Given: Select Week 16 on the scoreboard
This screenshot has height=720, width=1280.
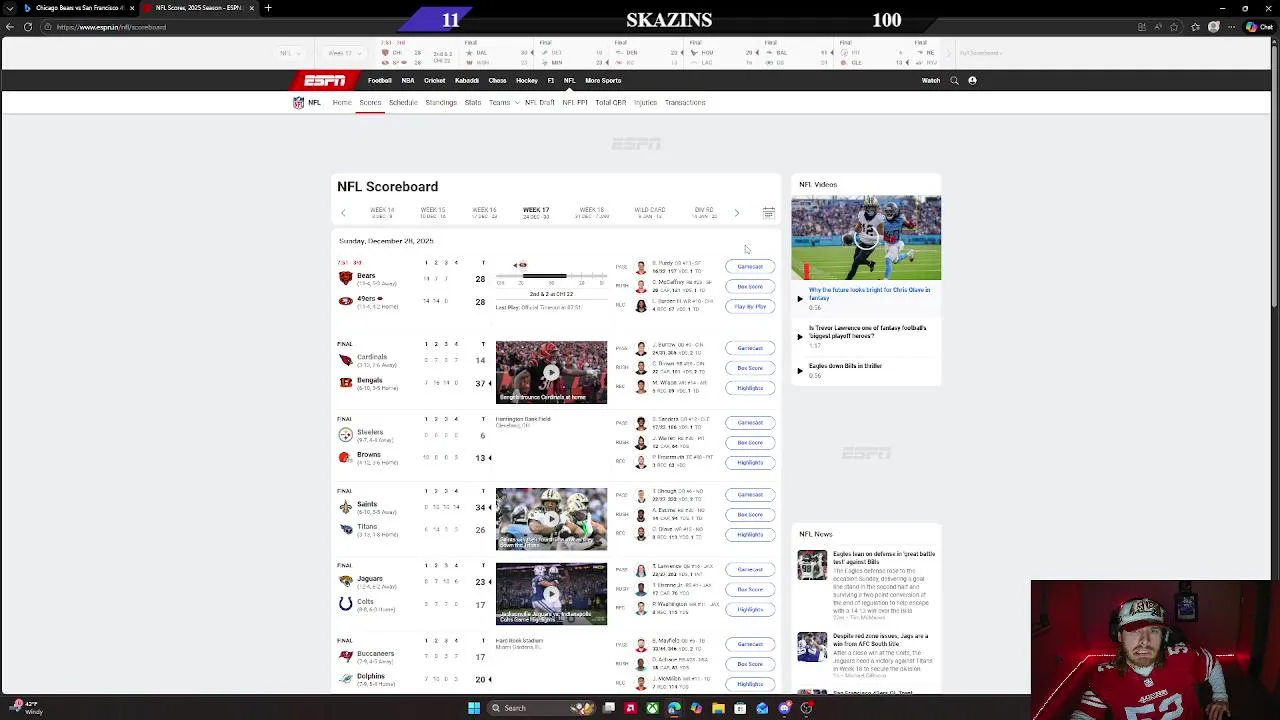Looking at the screenshot, I should tap(484, 213).
